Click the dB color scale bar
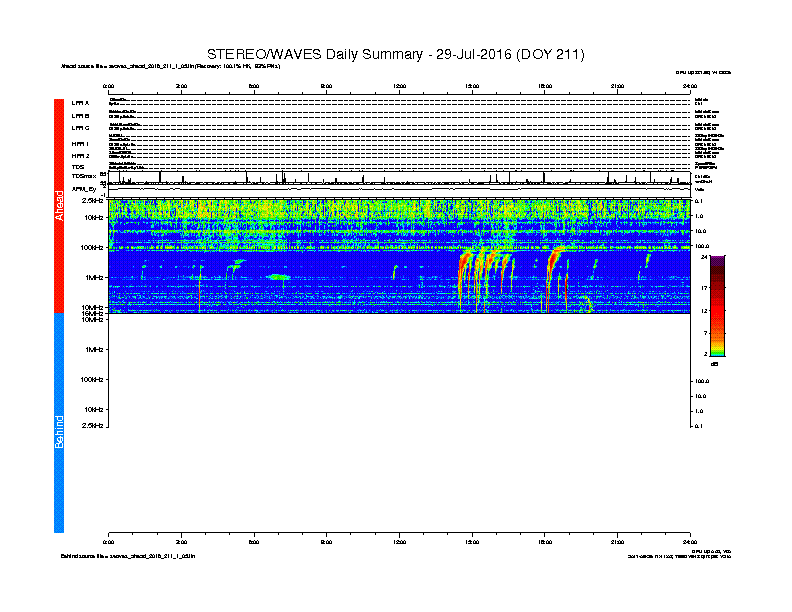This screenshot has height=612, width=792. (x=717, y=306)
